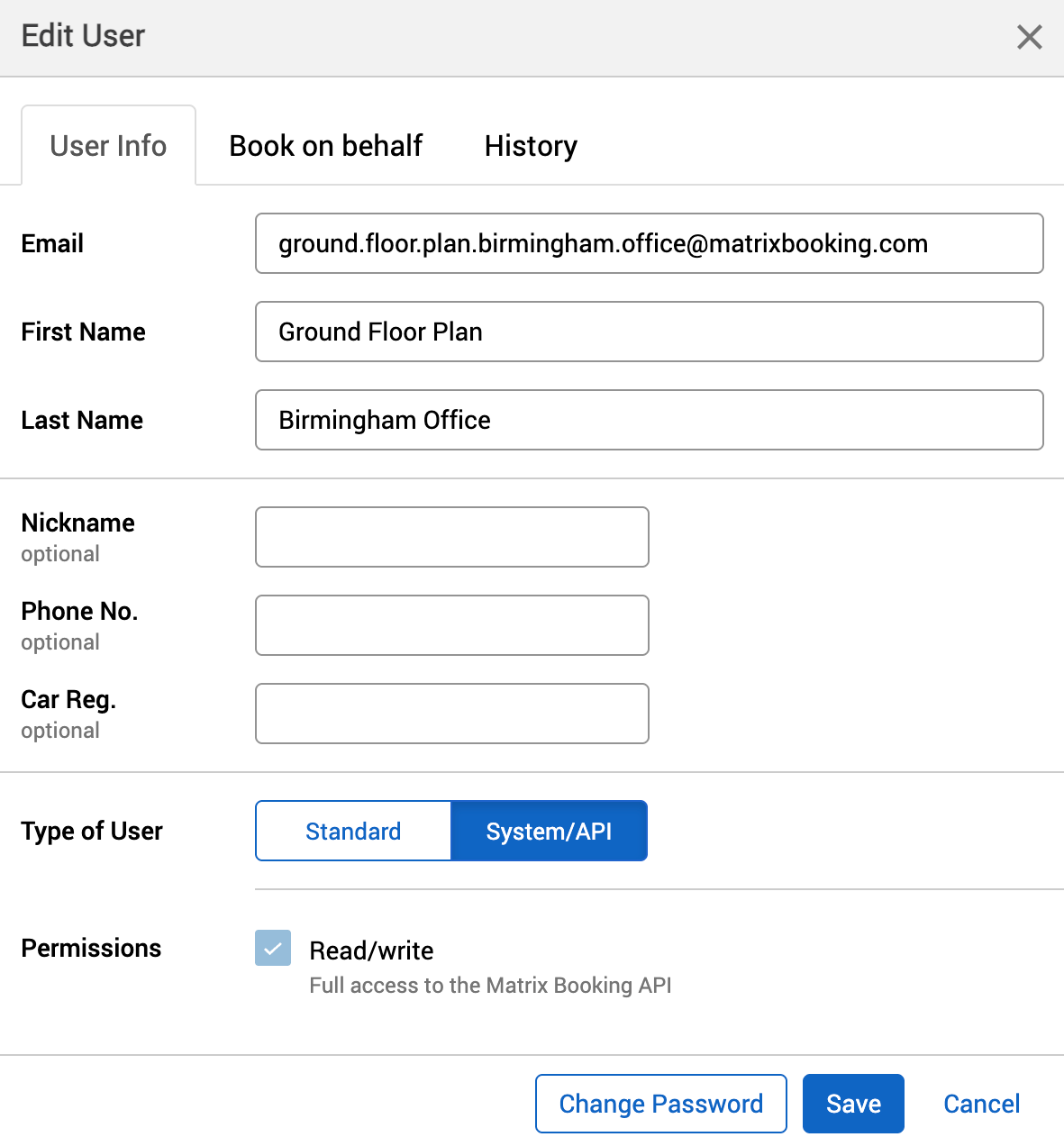Click the Type of User label
Screen dimensions: 1064x1146
(92, 831)
